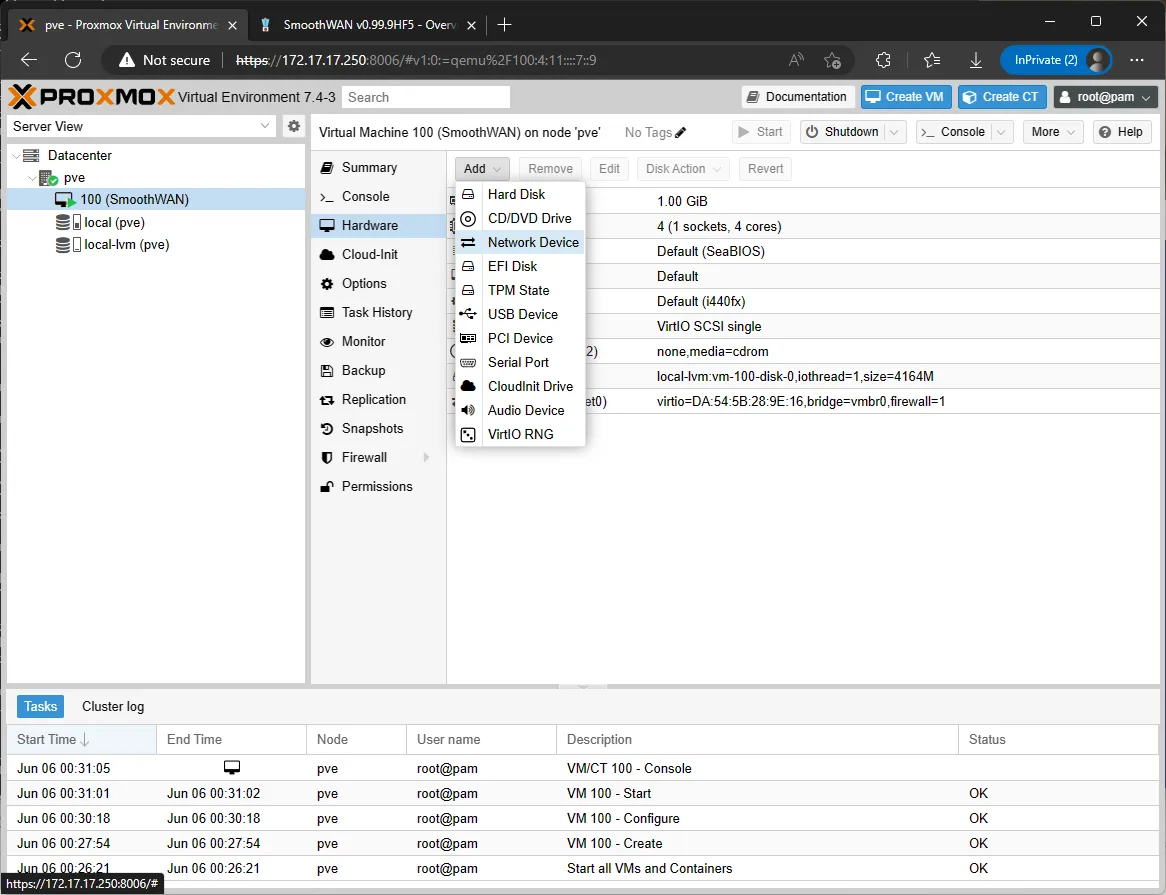This screenshot has width=1166, height=895.
Task: Open the Firewall section
Action: coord(379,457)
